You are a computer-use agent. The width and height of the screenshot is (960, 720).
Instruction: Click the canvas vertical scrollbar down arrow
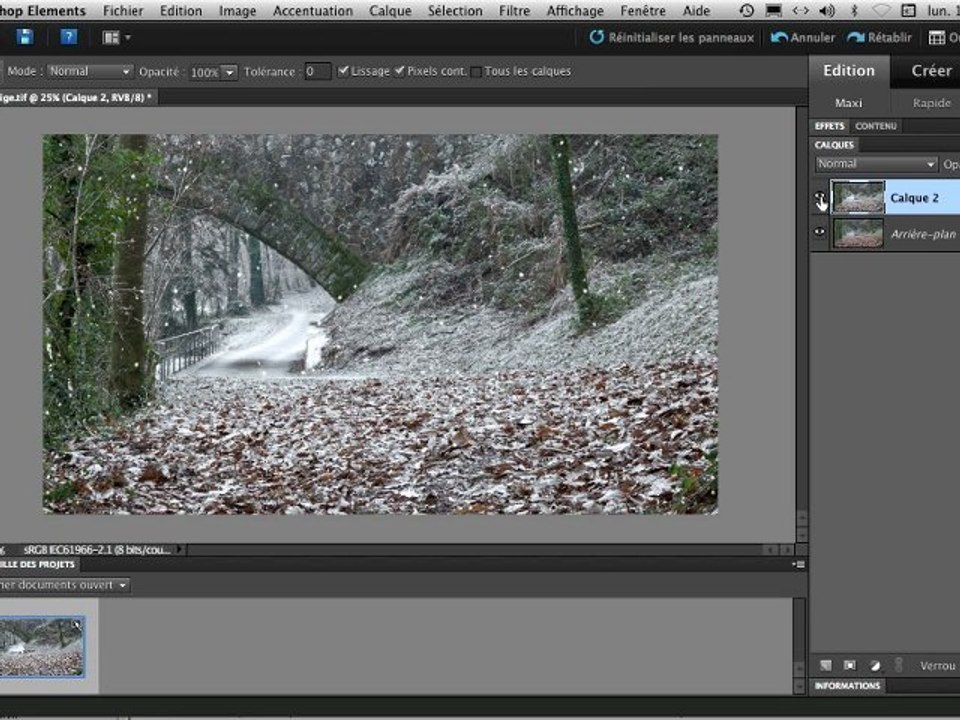point(801,534)
